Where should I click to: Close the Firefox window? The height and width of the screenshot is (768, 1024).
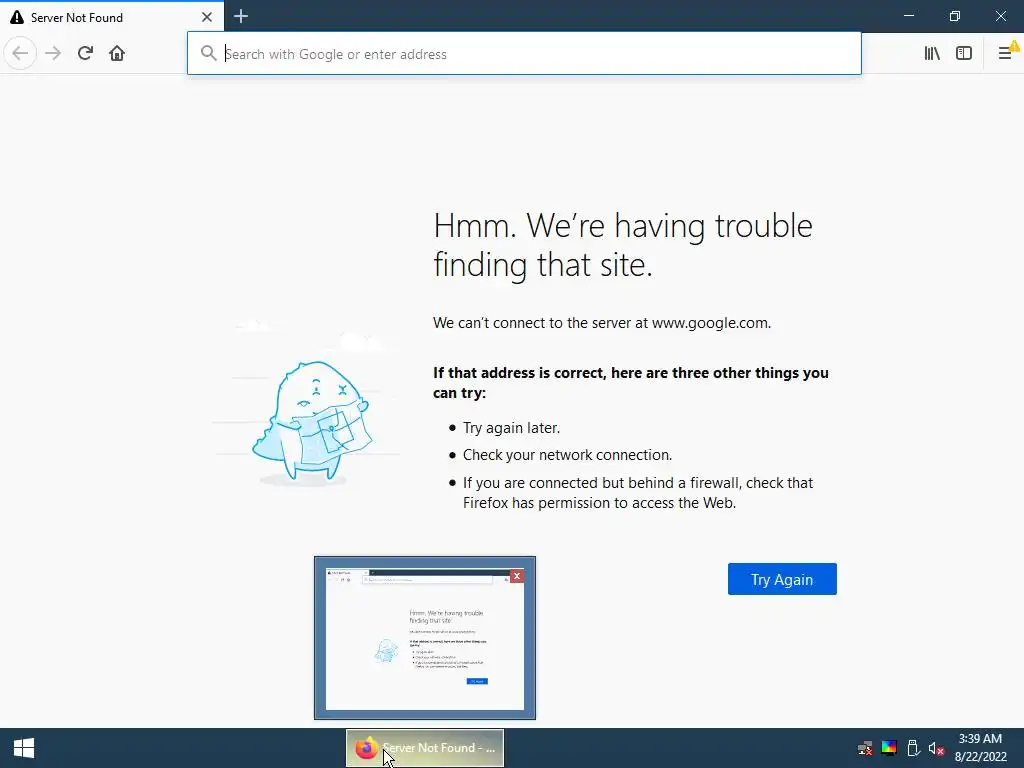(1000, 16)
